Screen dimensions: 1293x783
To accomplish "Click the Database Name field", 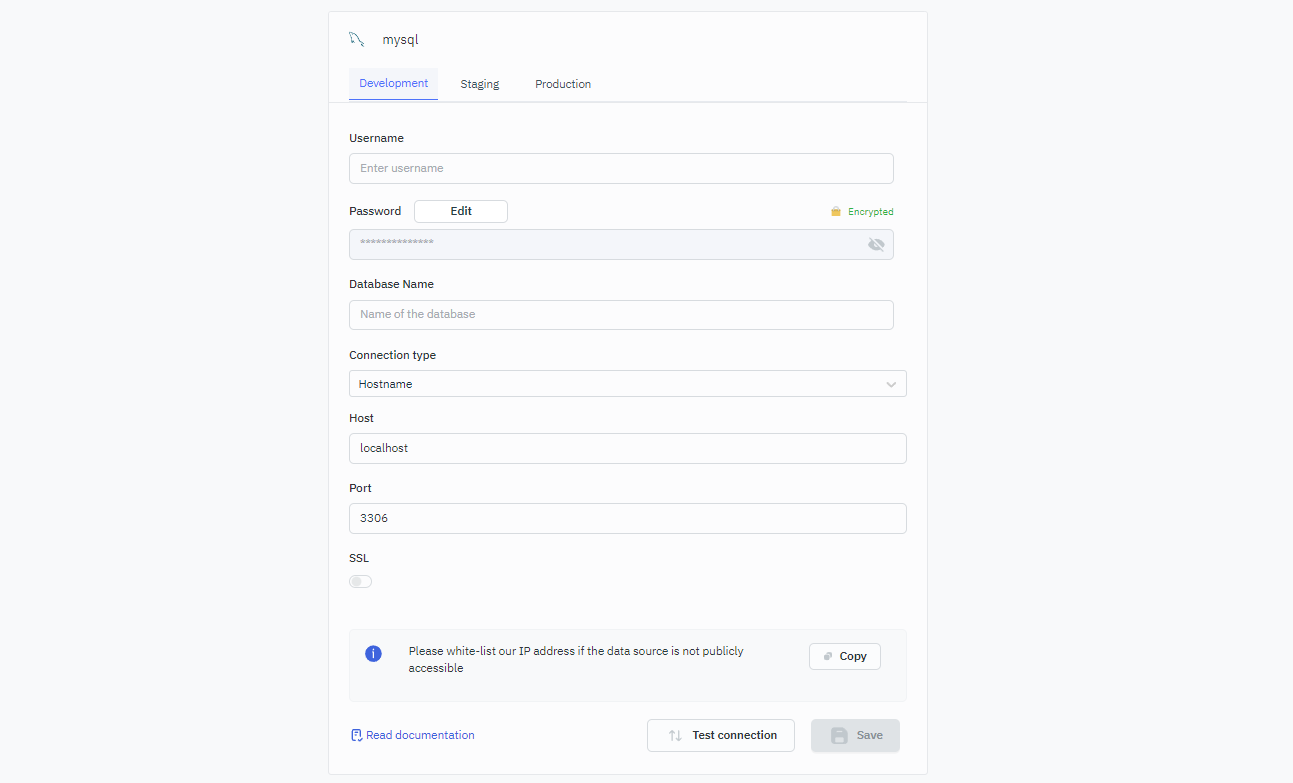I will click(x=621, y=314).
